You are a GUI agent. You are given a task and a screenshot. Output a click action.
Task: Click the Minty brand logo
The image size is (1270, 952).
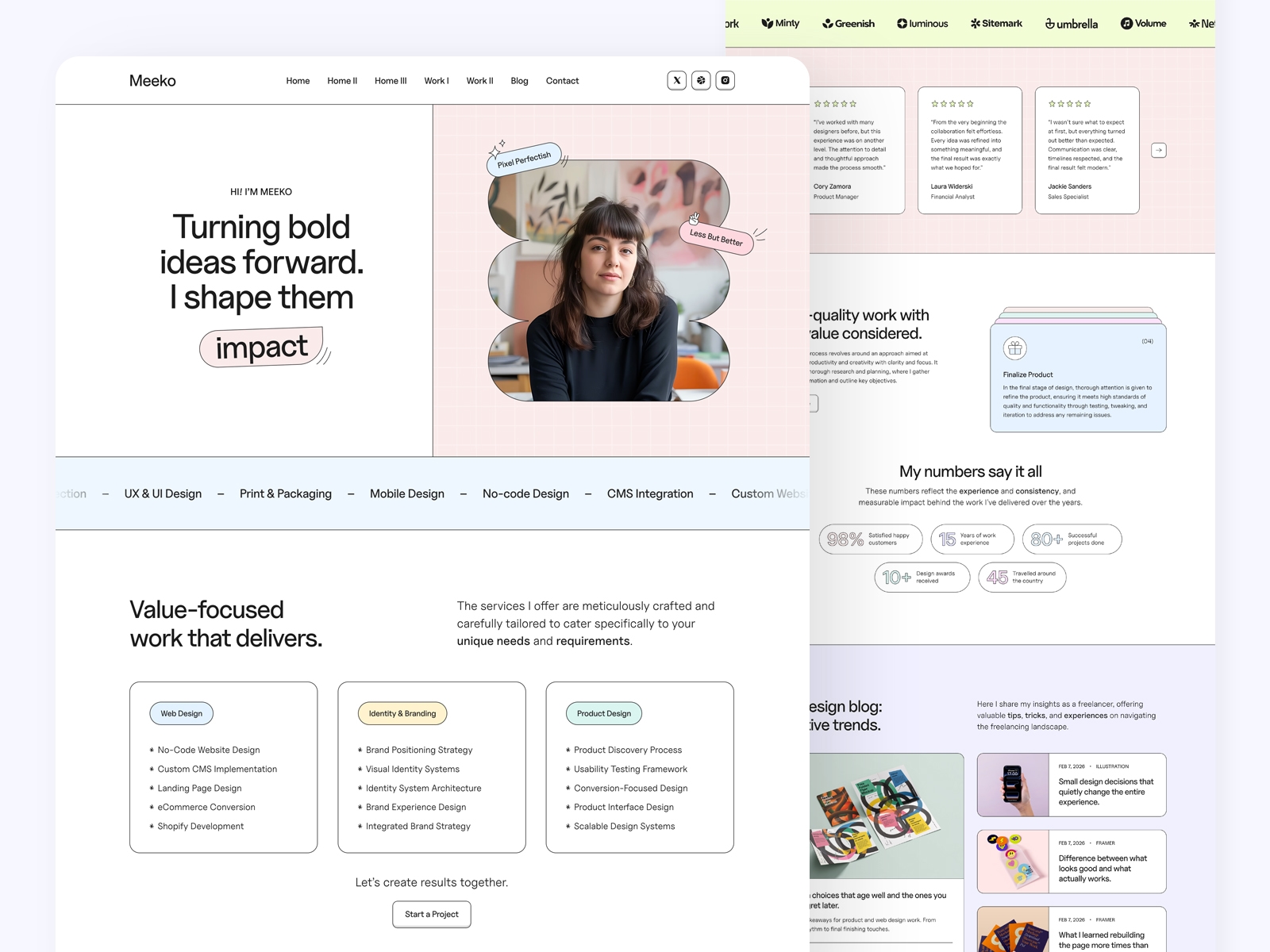(780, 24)
